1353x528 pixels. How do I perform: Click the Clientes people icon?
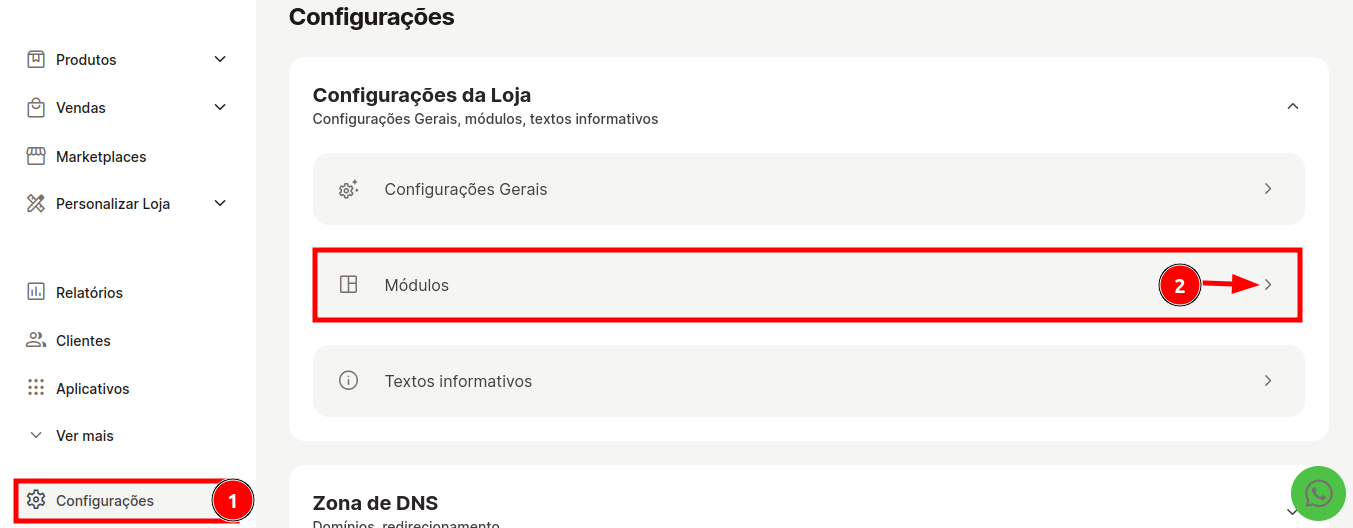[x=36, y=340]
